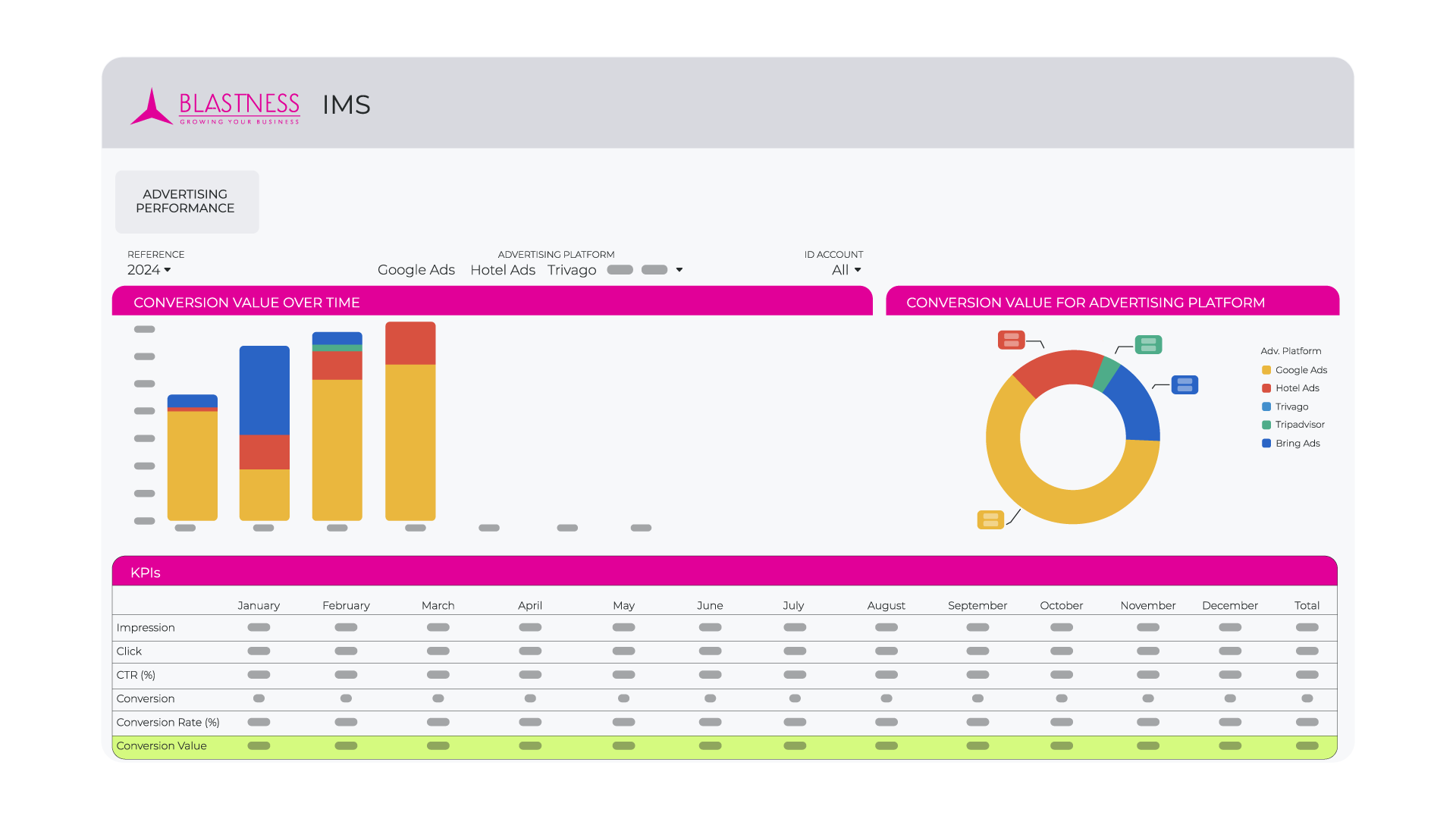Click the February column header
1456x819 pixels.
click(346, 605)
